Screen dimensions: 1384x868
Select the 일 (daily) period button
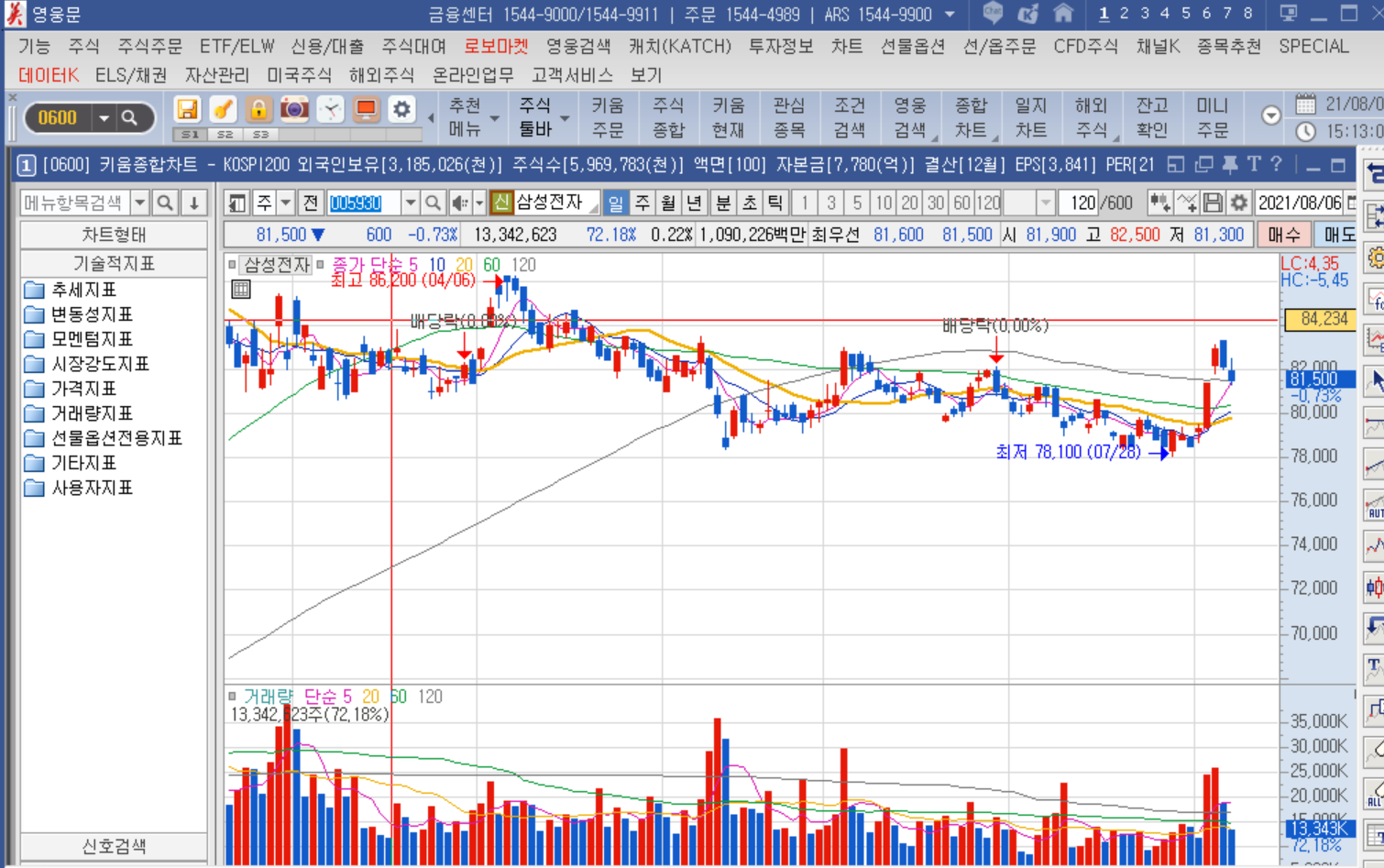coord(616,203)
